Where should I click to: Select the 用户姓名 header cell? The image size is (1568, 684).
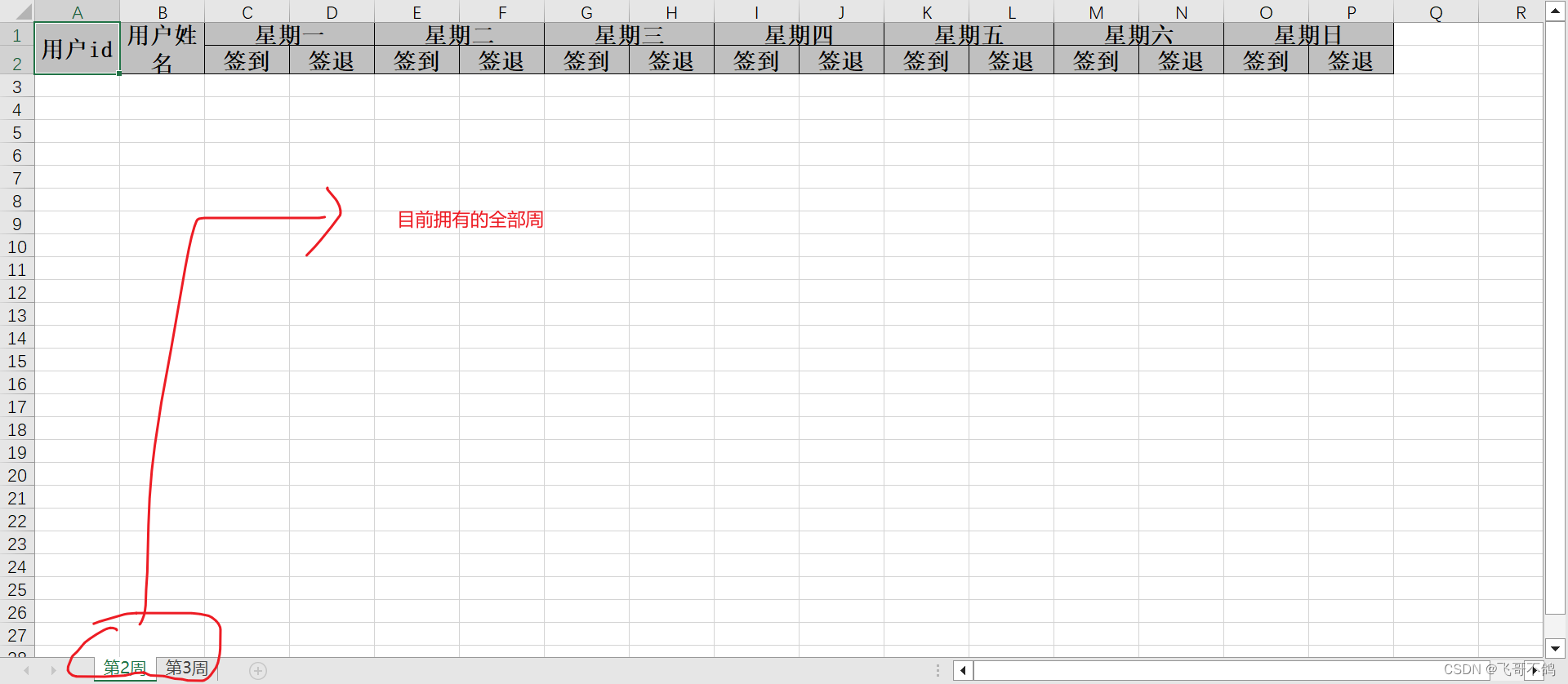tap(163, 48)
